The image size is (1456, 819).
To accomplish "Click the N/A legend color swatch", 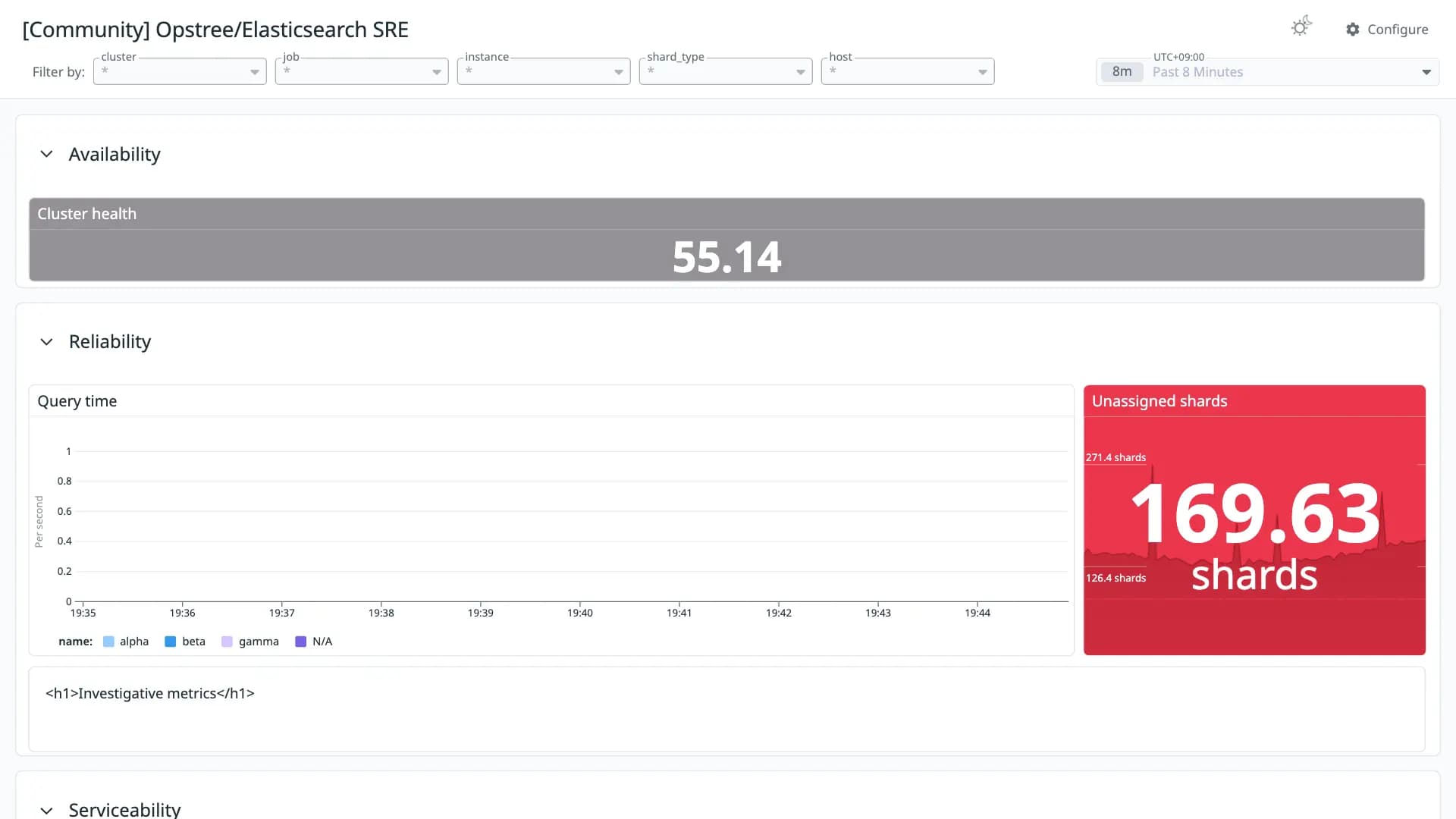I will coord(300,642).
